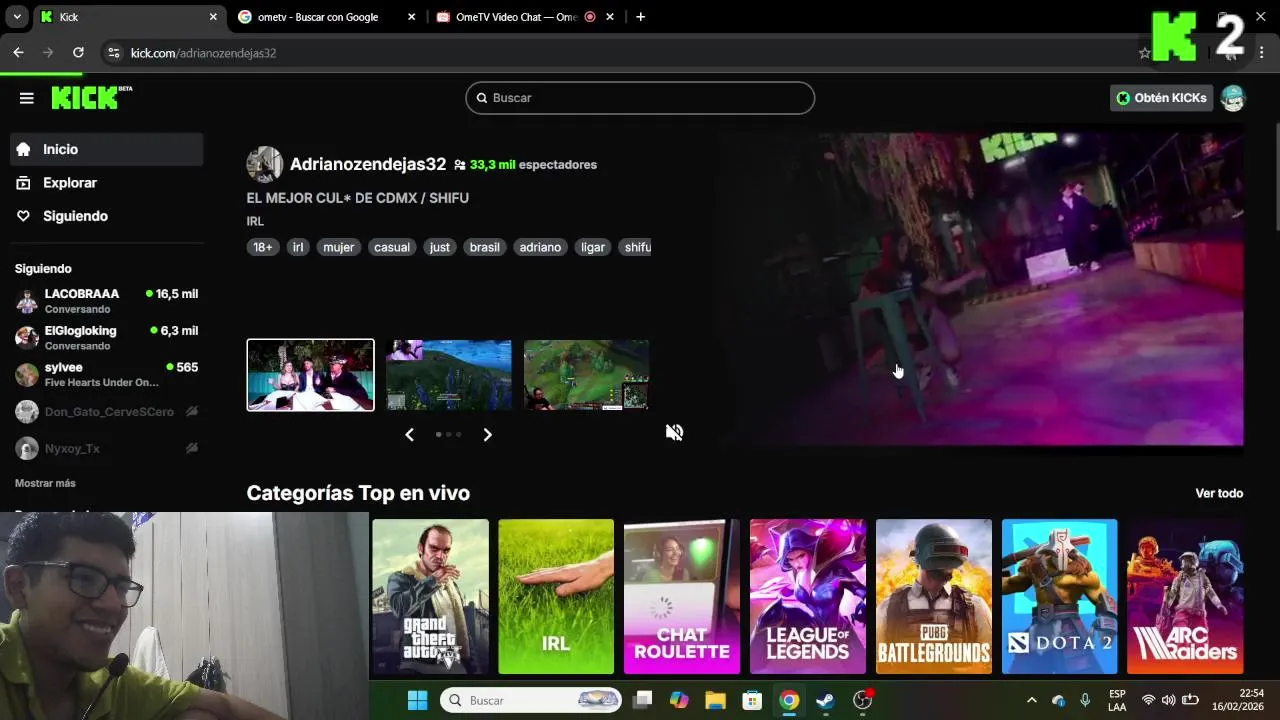Open the user profile avatar menu

[1233, 98]
